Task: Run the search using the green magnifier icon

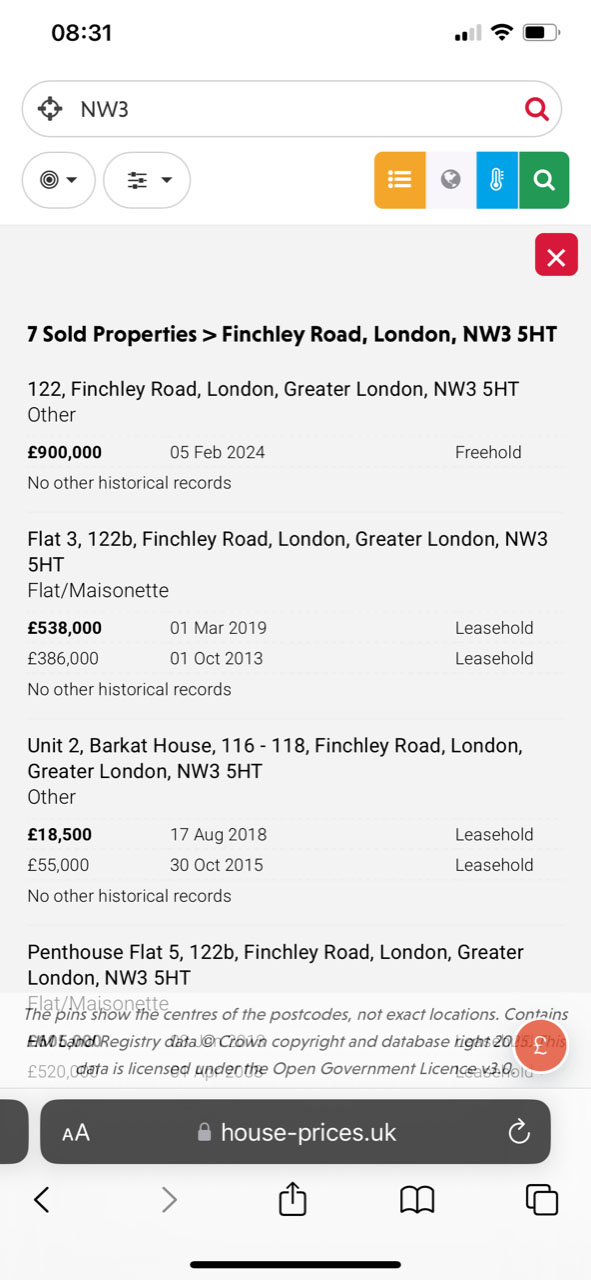Action: point(545,180)
